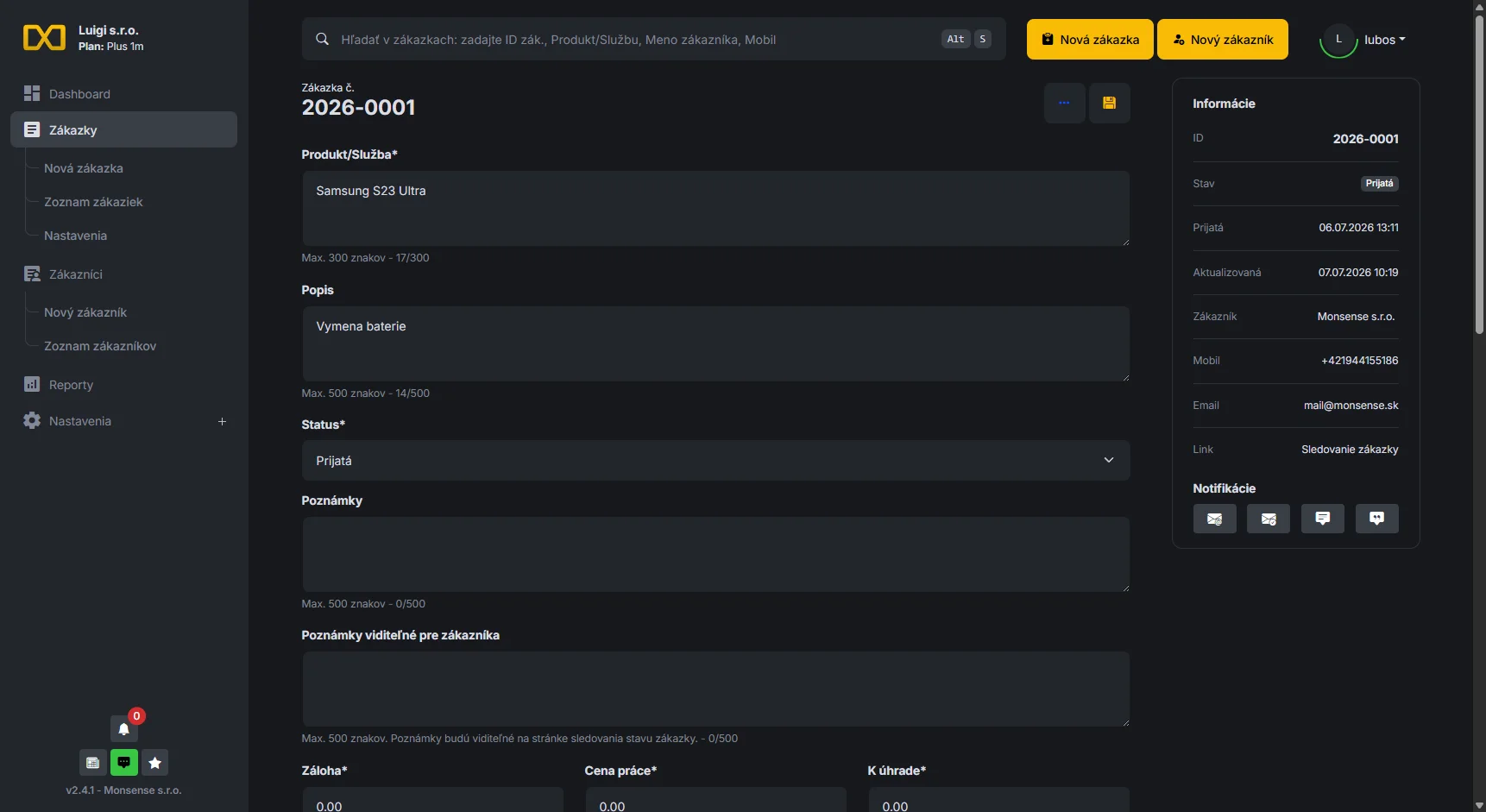The image size is (1486, 812).
Task: Click the star favorites icon in sidebar
Action: [x=154, y=762]
